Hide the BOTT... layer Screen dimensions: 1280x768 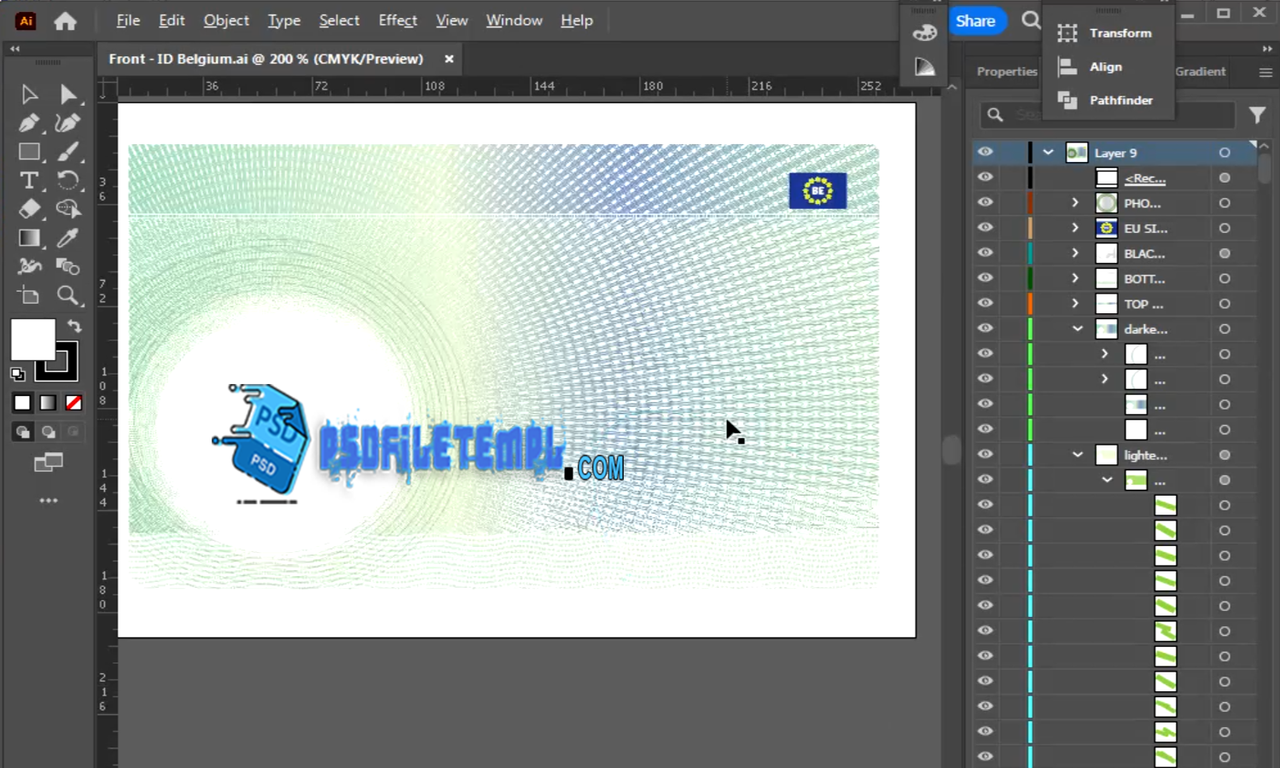pos(986,278)
